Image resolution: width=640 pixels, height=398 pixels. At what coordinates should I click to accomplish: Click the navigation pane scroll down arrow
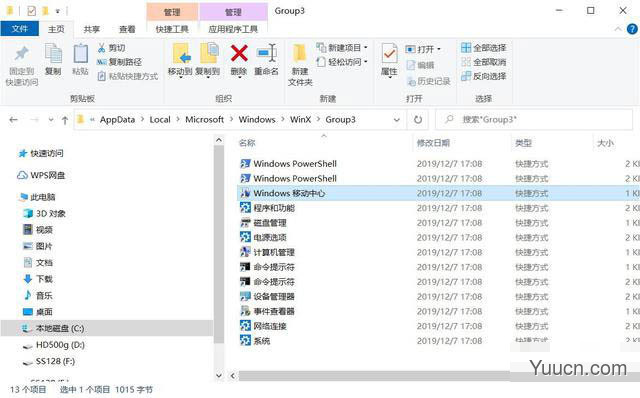click(219, 375)
